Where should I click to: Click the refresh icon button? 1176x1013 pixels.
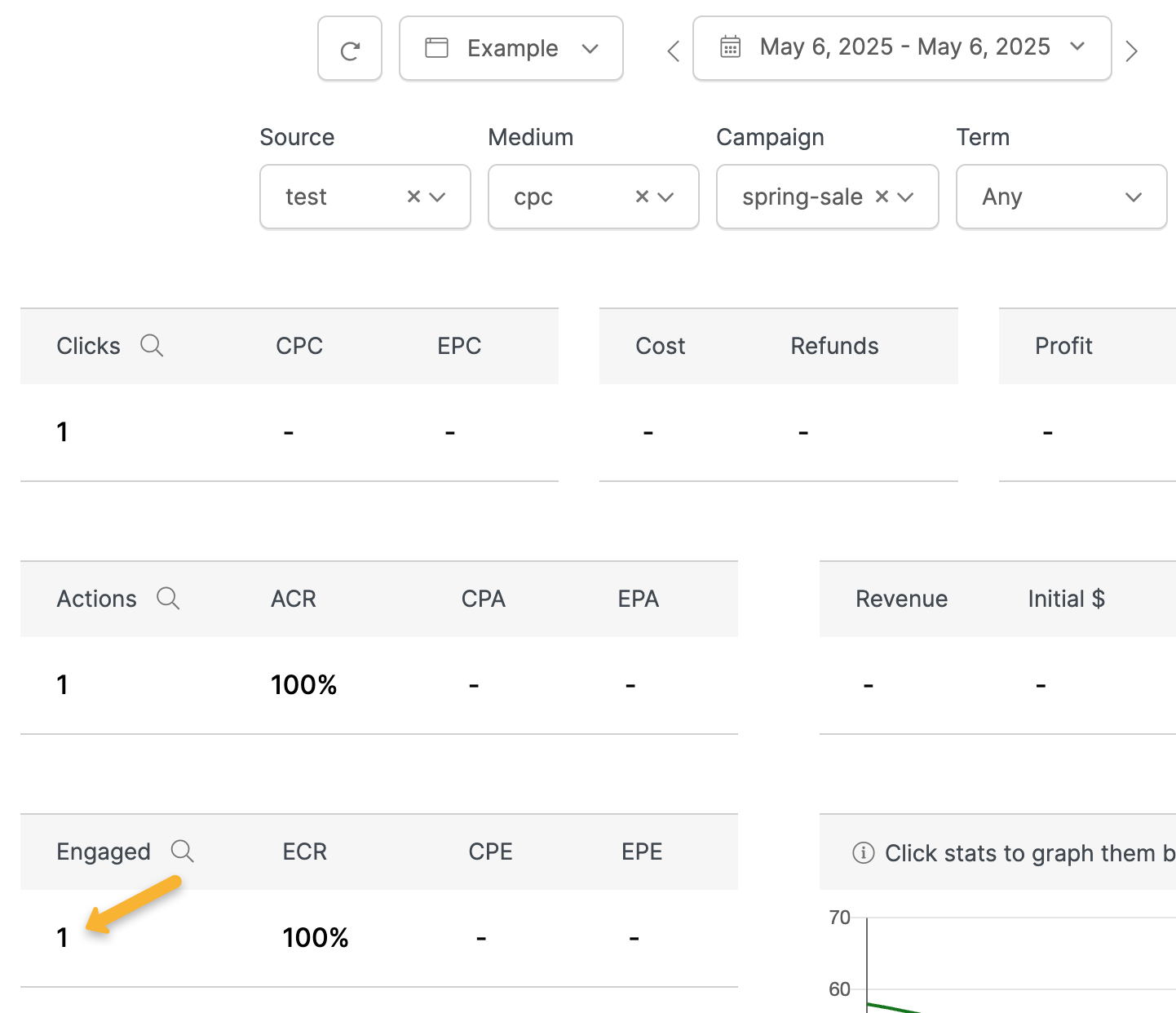(x=350, y=49)
